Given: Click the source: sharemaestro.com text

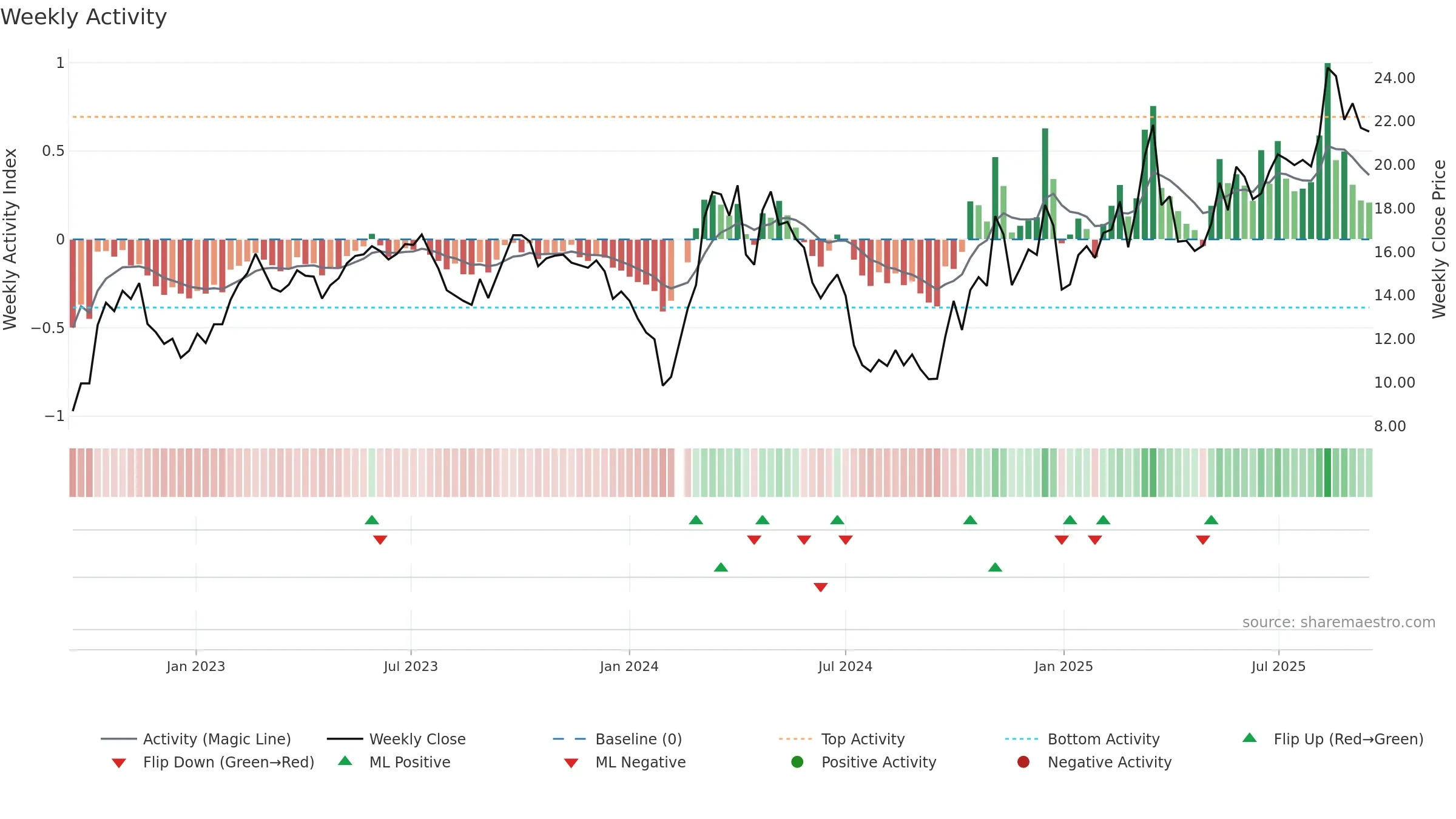Looking at the screenshot, I should tap(1339, 622).
